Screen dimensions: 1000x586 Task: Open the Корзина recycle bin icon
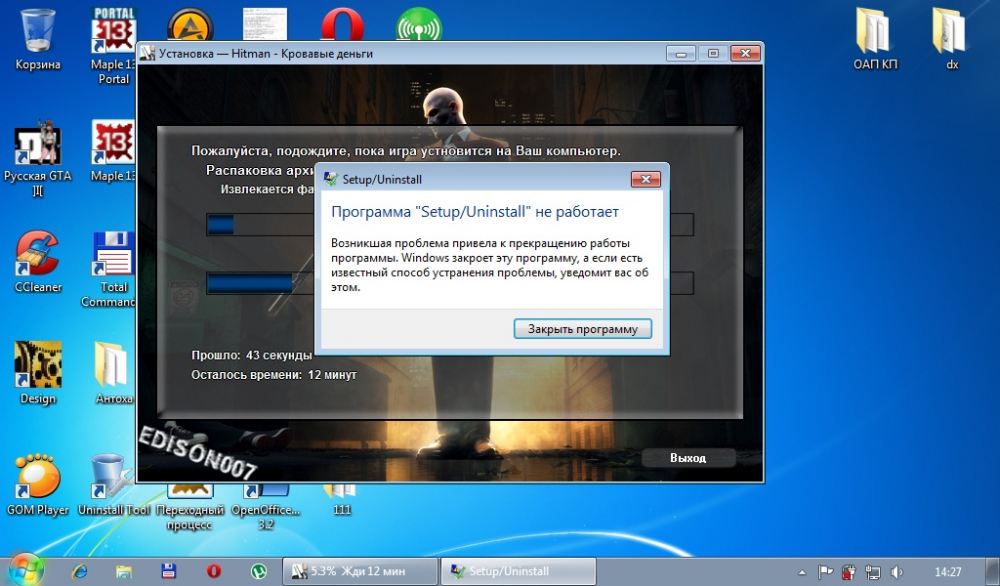pyautogui.click(x=38, y=37)
